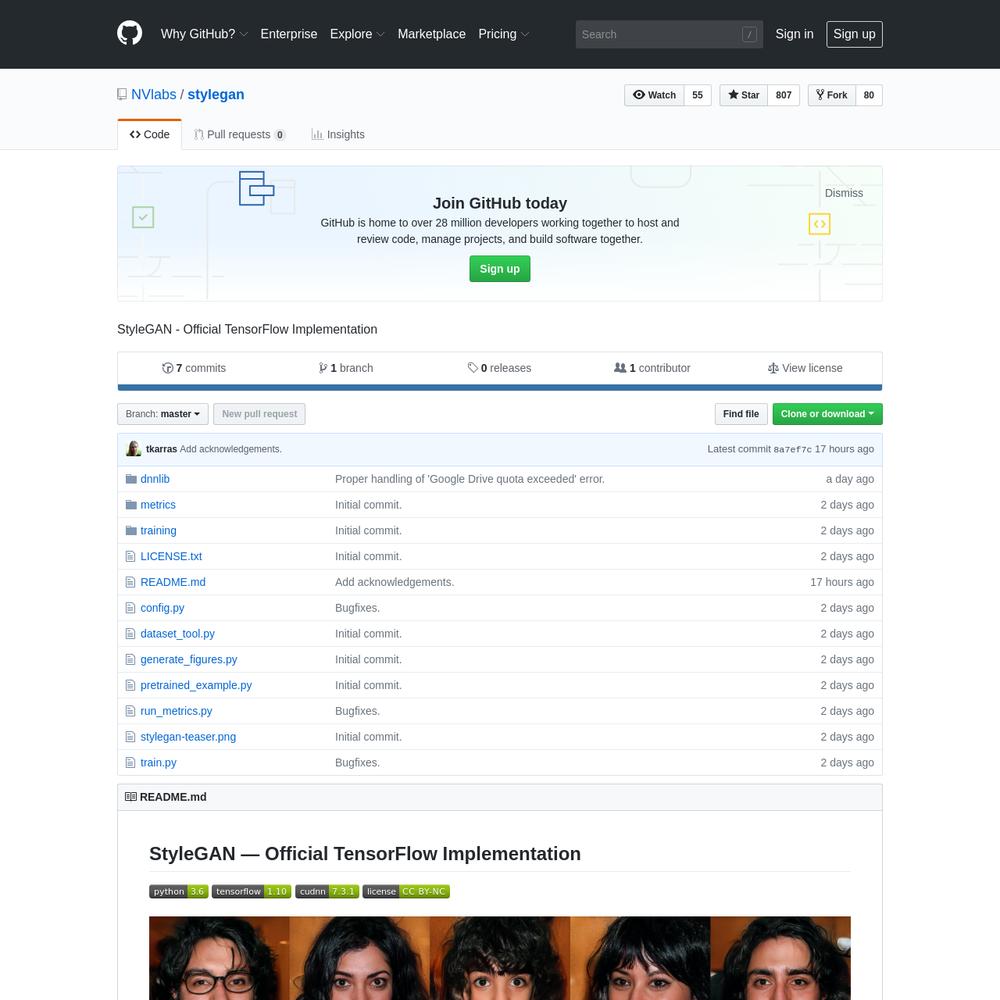Open generate_figures.py file
The height and width of the screenshot is (1000, 1000).
pos(189,659)
